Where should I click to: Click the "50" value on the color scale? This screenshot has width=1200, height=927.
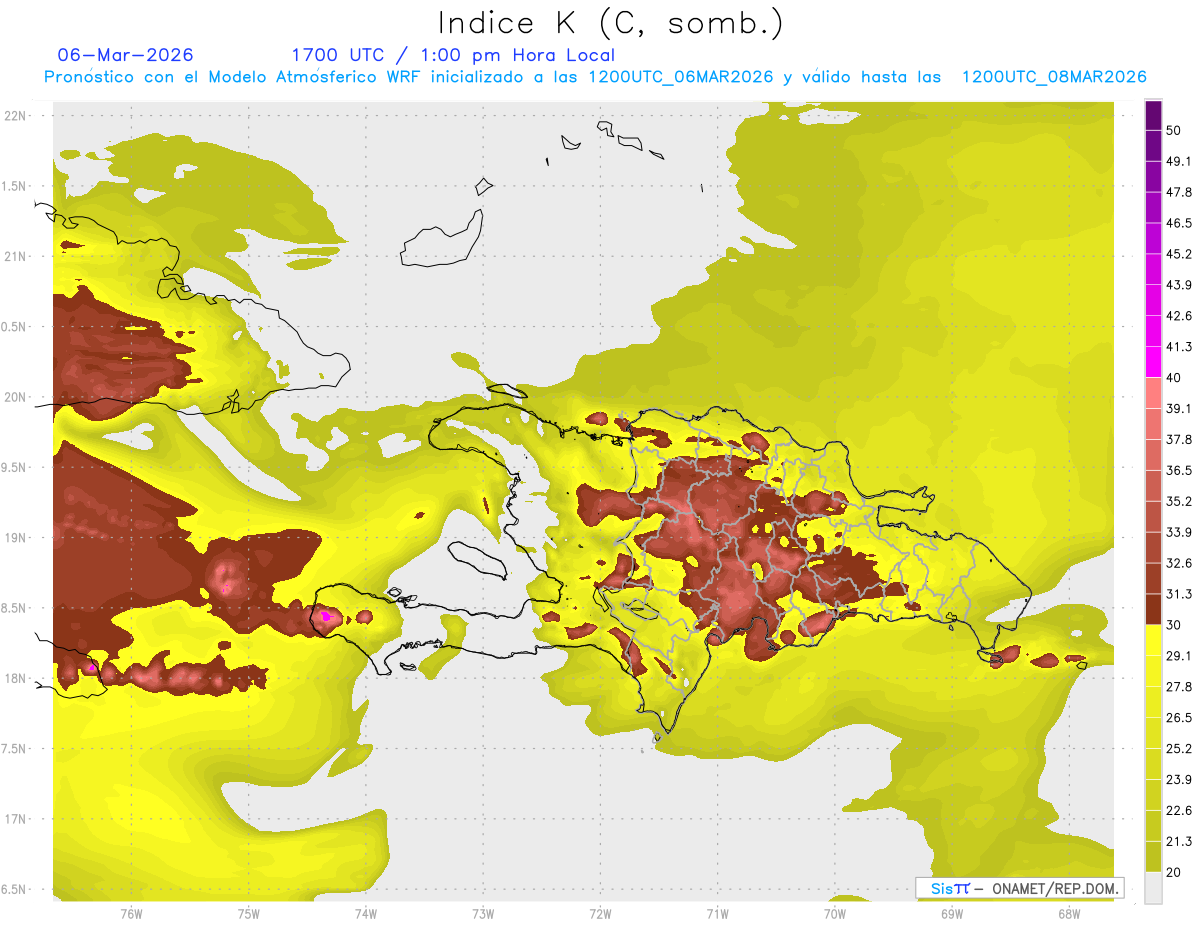[1173, 130]
